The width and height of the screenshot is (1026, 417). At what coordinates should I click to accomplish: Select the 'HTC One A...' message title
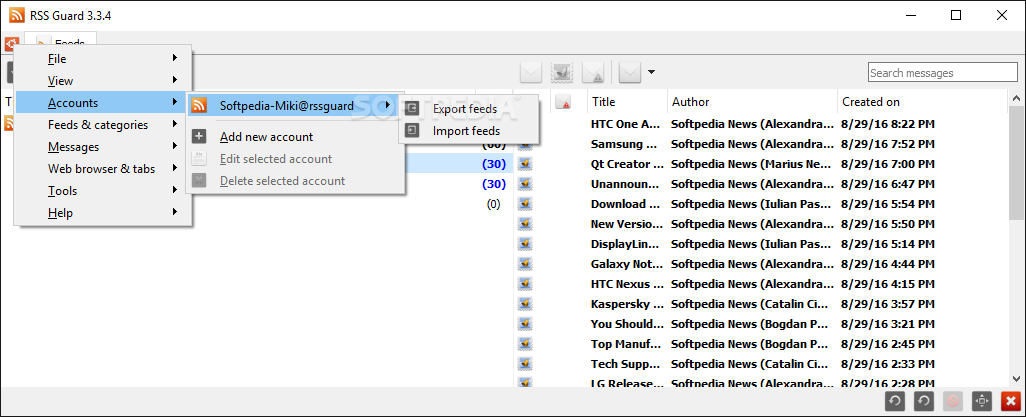(627, 124)
